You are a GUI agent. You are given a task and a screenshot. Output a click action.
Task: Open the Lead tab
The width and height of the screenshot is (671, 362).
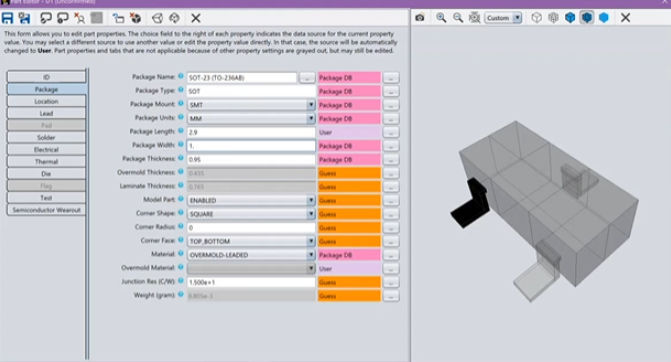[46, 113]
